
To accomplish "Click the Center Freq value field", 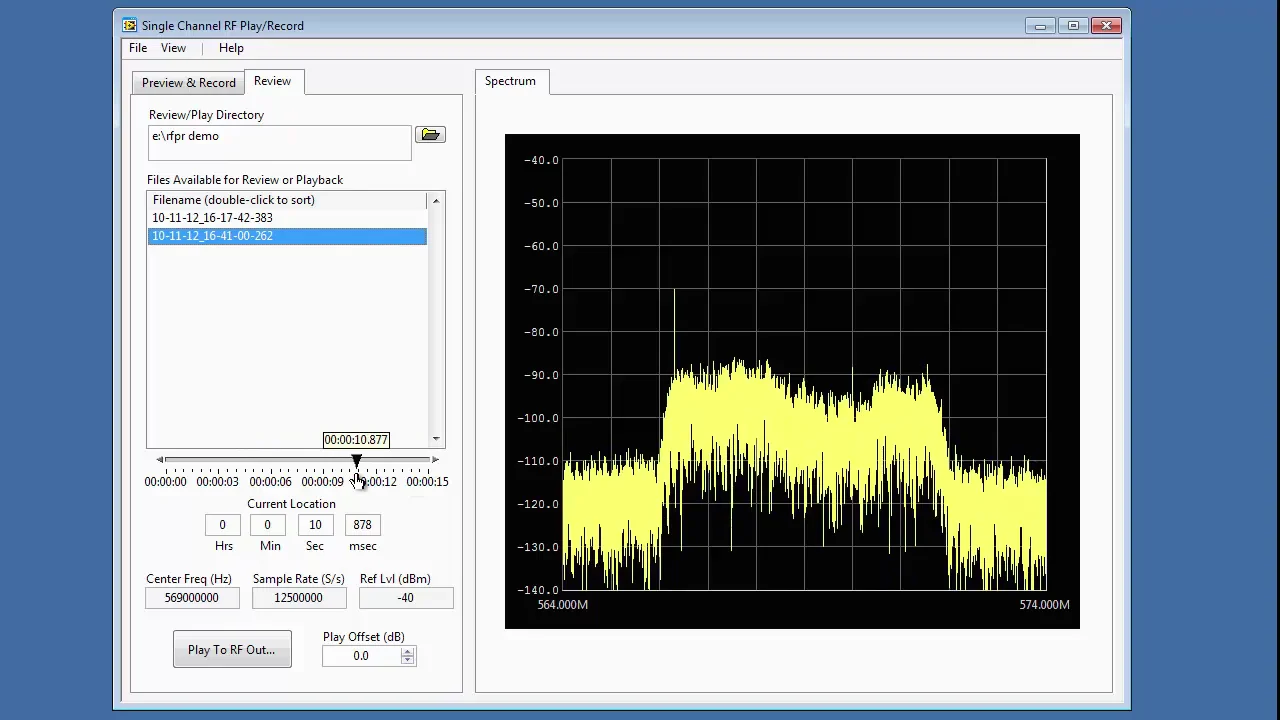I will click(191, 598).
